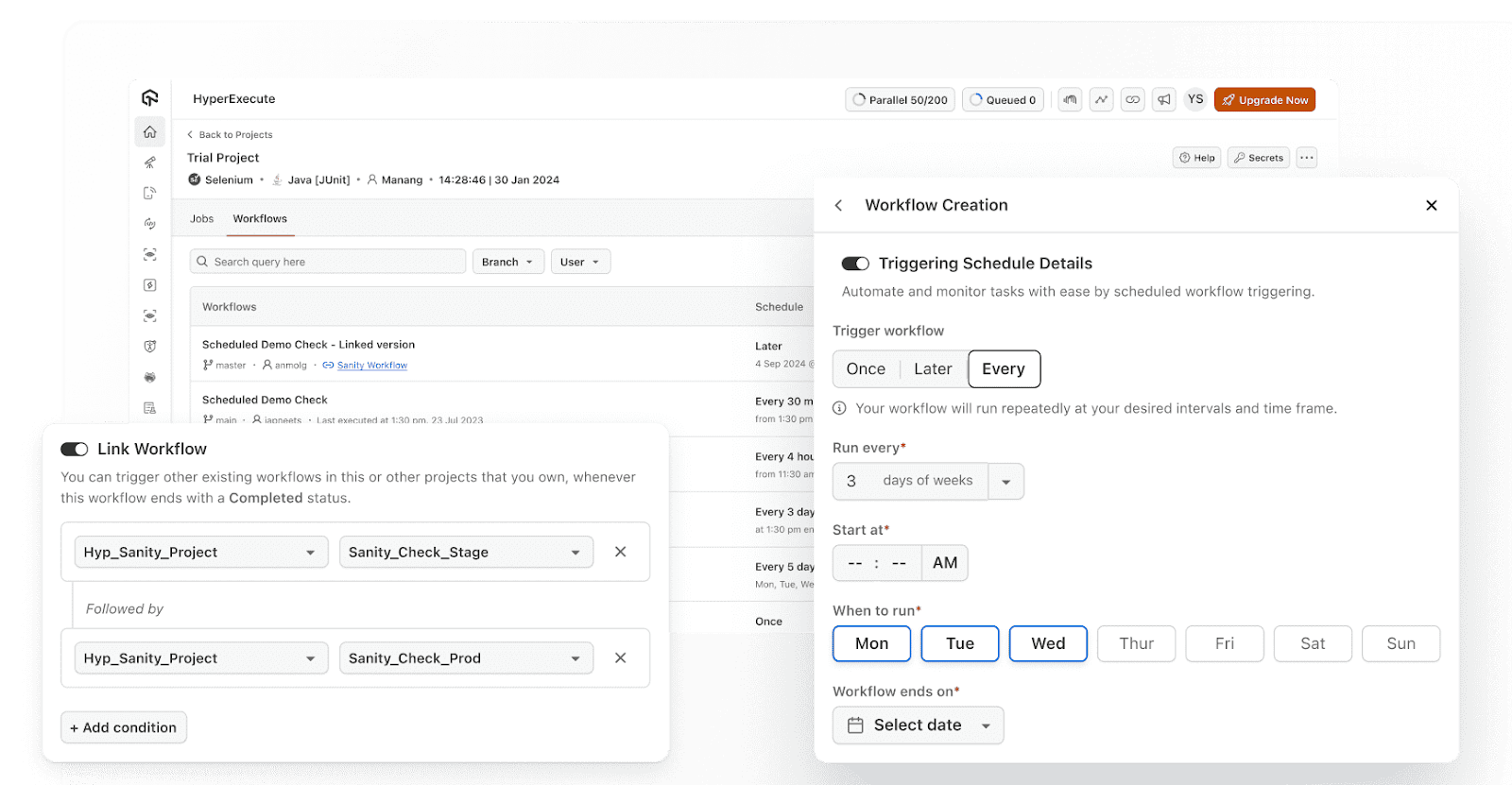The width and height of the screenshot is (1512, 785).
Task: Open the User filter dropdown
Action: point(580,262)
